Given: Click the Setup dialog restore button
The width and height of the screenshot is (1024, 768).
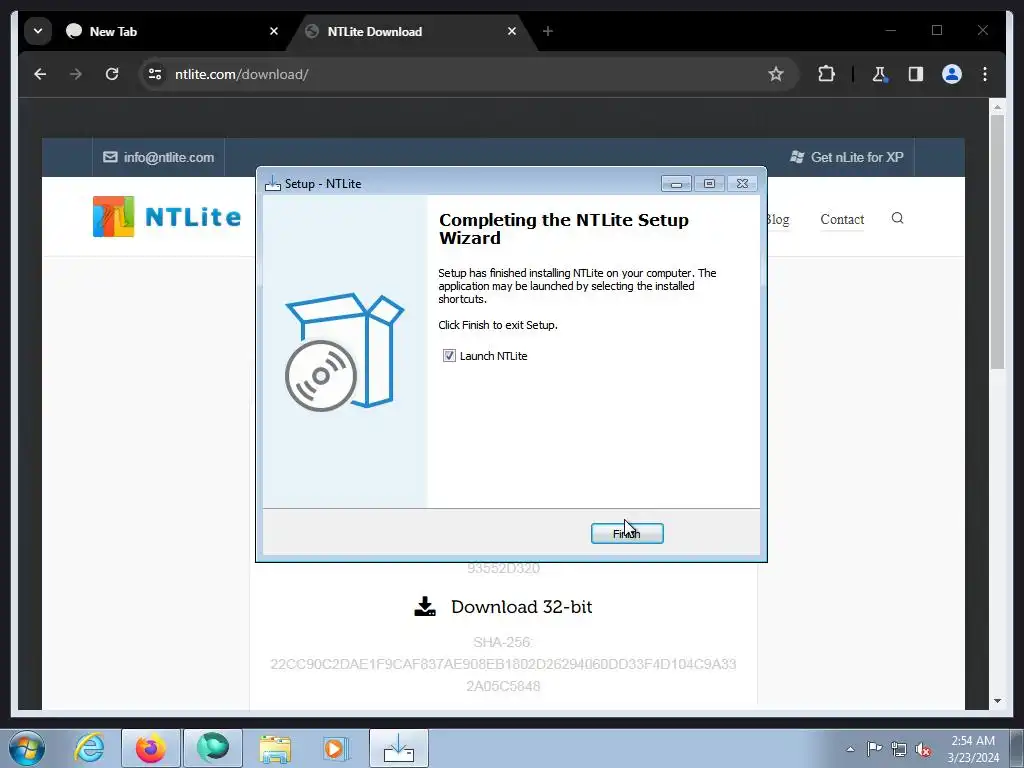Looking at the screenshot, I should [x=709, y=184].
